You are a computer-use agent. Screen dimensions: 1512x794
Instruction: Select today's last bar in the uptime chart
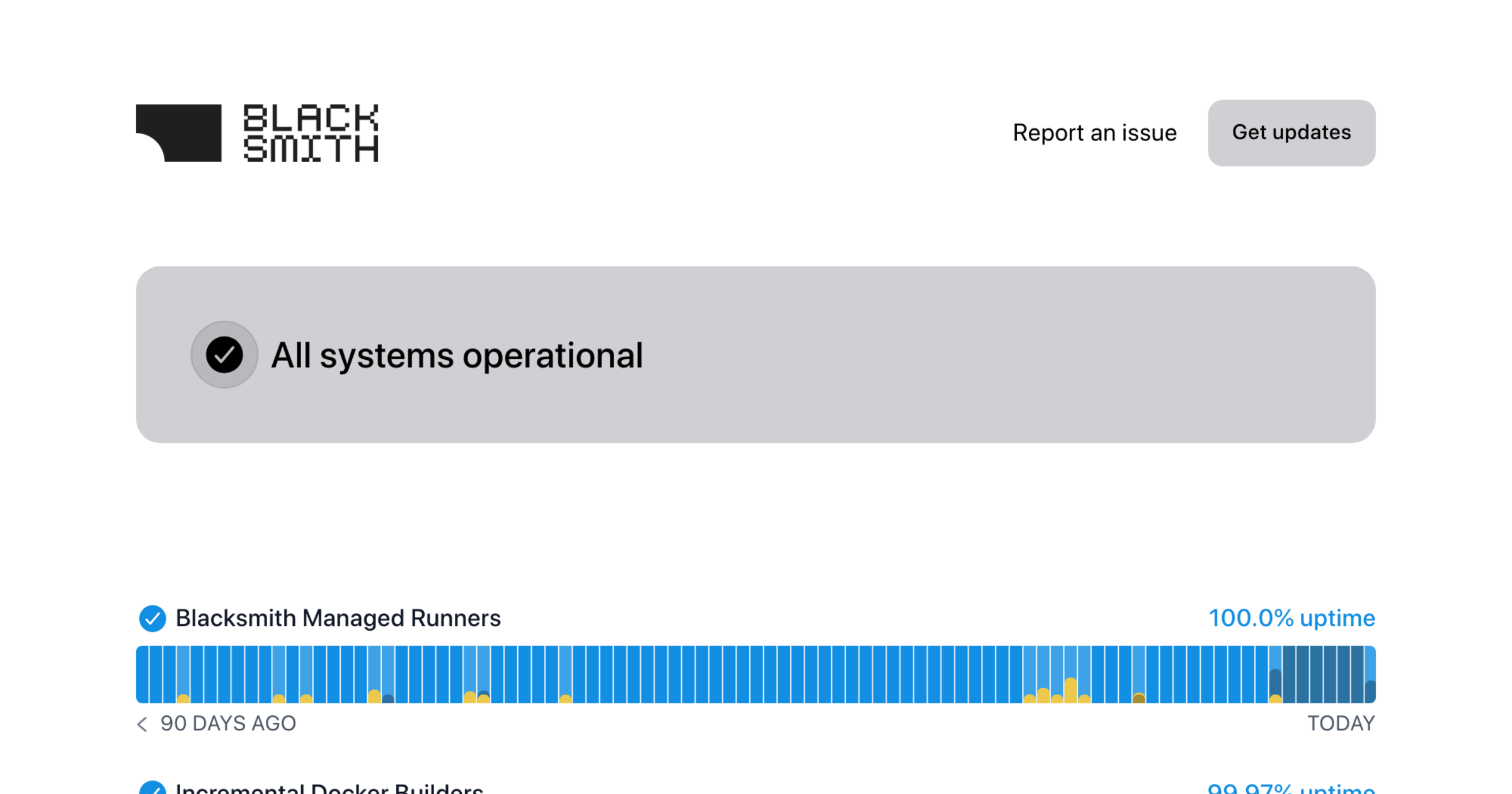(x=1370, y=674)
